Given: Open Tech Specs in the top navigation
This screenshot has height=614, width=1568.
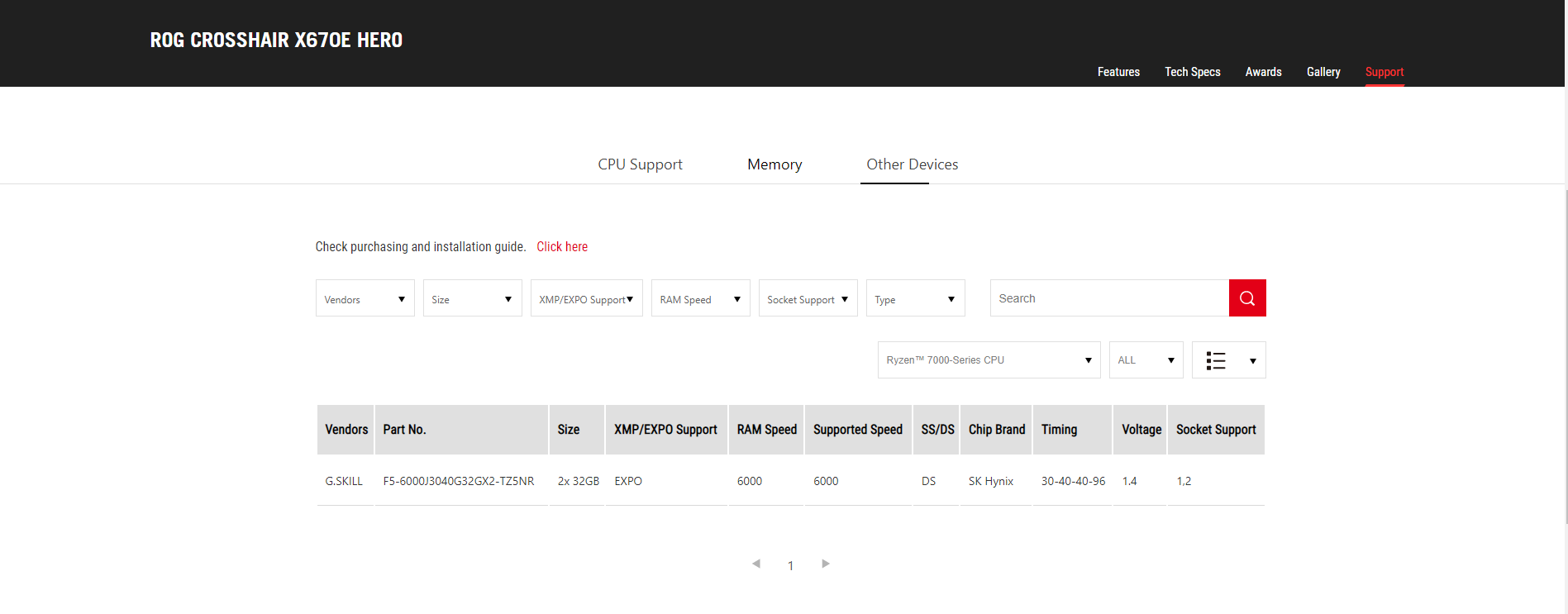Looking at the screenshot, I should tap(1193, 72).
